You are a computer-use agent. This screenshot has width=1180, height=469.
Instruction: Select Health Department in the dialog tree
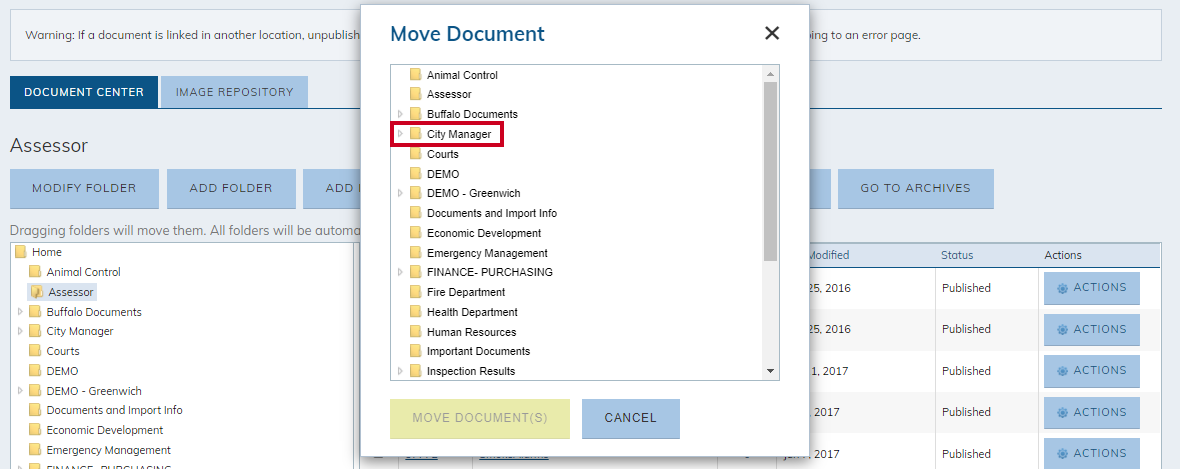472,312
